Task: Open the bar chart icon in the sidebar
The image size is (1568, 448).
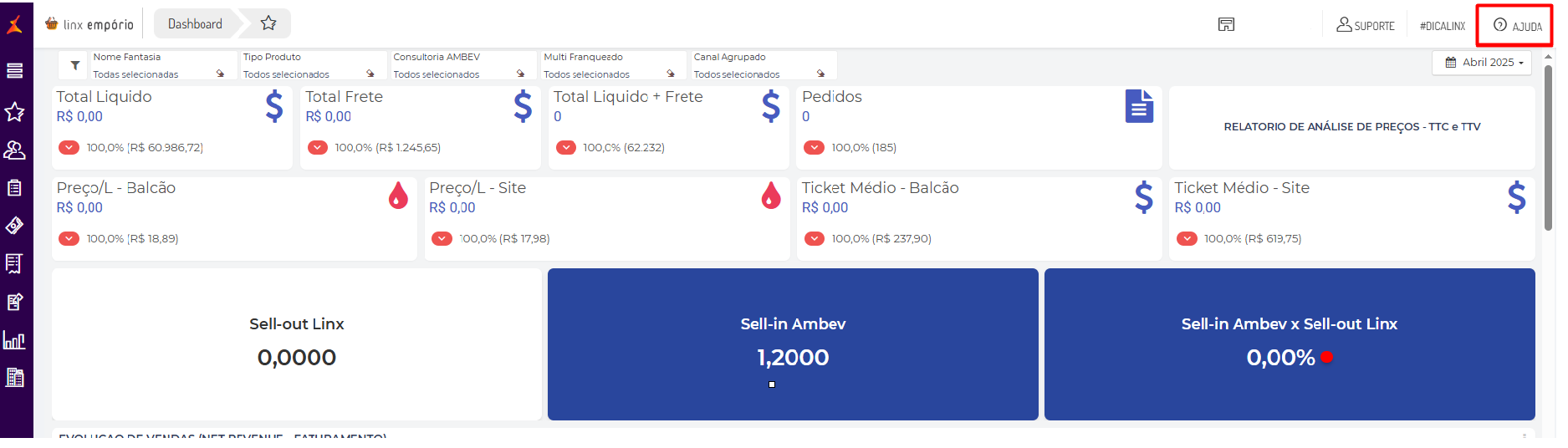Action: (x=14, y=340)
